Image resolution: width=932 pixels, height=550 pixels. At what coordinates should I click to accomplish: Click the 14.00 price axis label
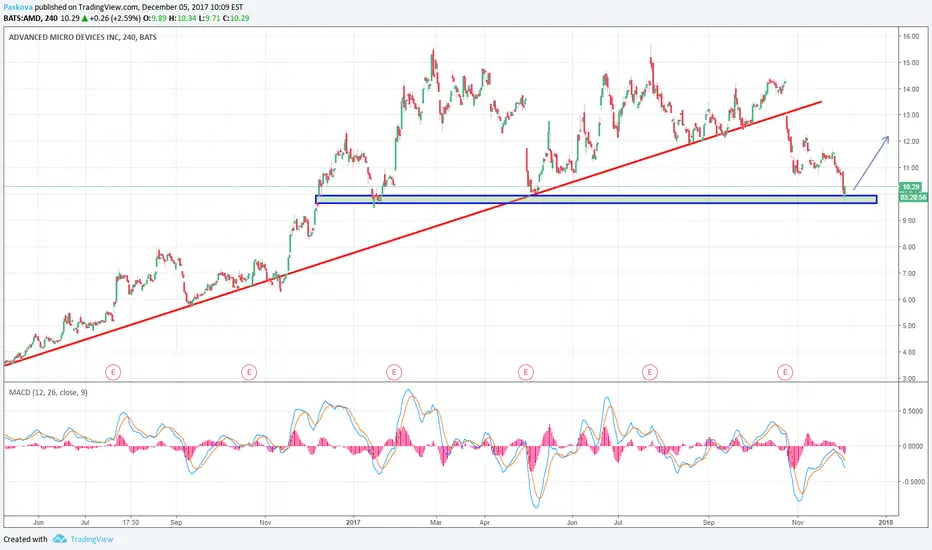(x=911, y=89)
